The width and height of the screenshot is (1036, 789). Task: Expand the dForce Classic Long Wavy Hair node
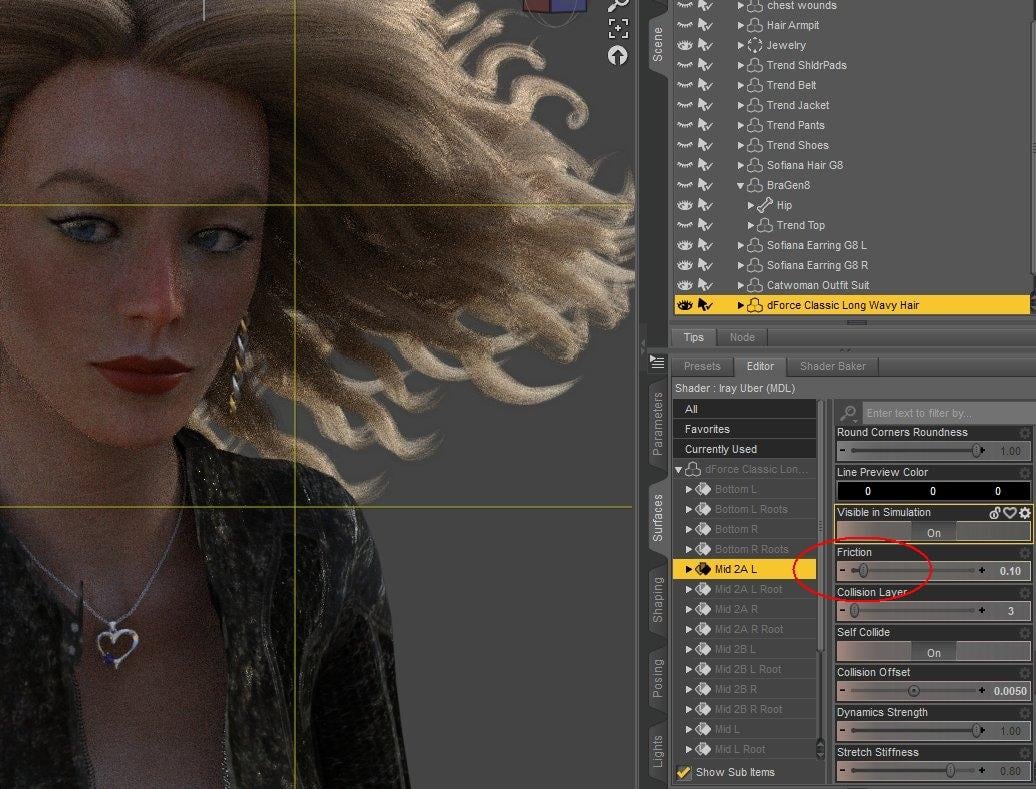(741, 305)
